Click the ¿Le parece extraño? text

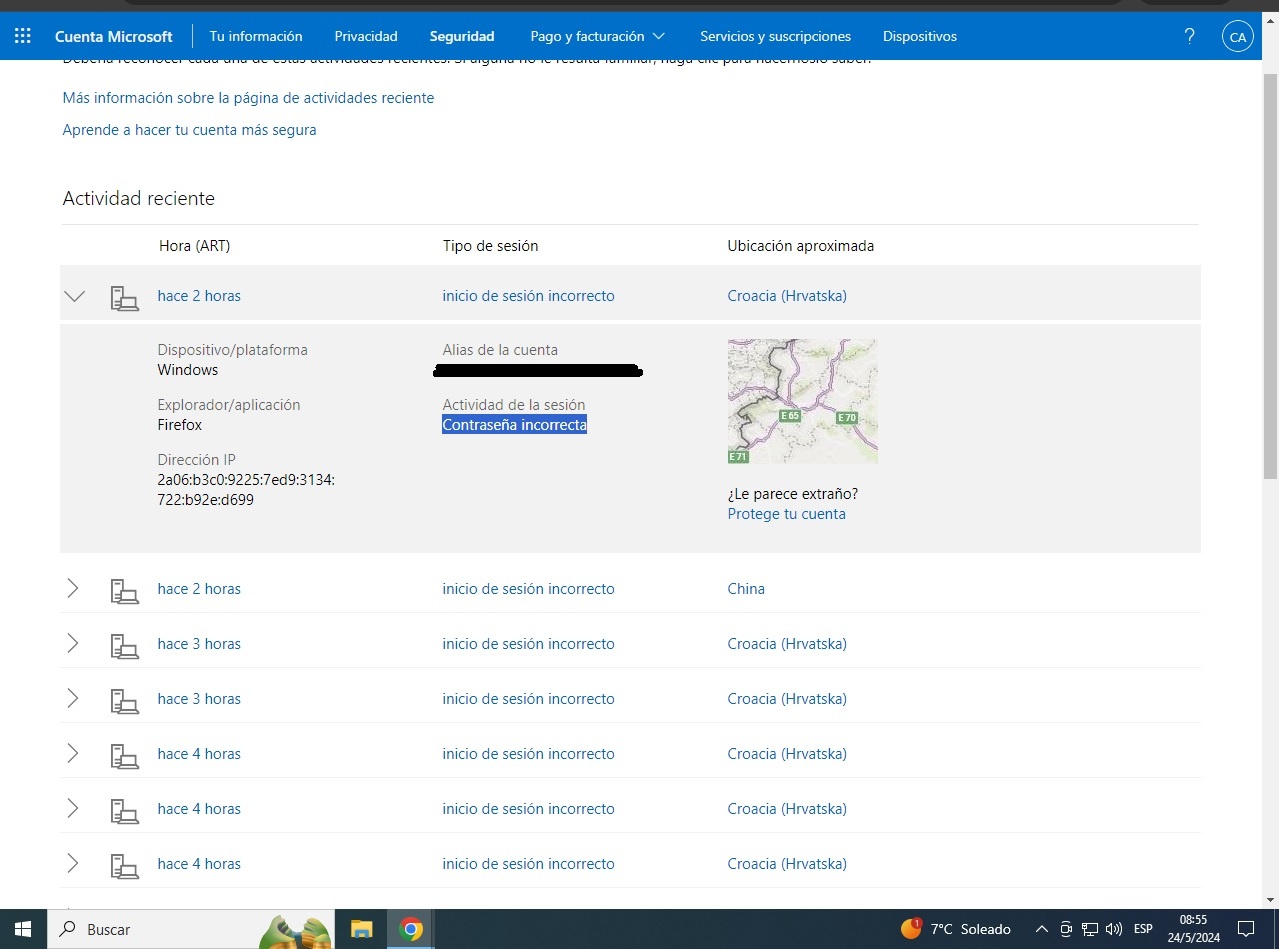point(792,494)
